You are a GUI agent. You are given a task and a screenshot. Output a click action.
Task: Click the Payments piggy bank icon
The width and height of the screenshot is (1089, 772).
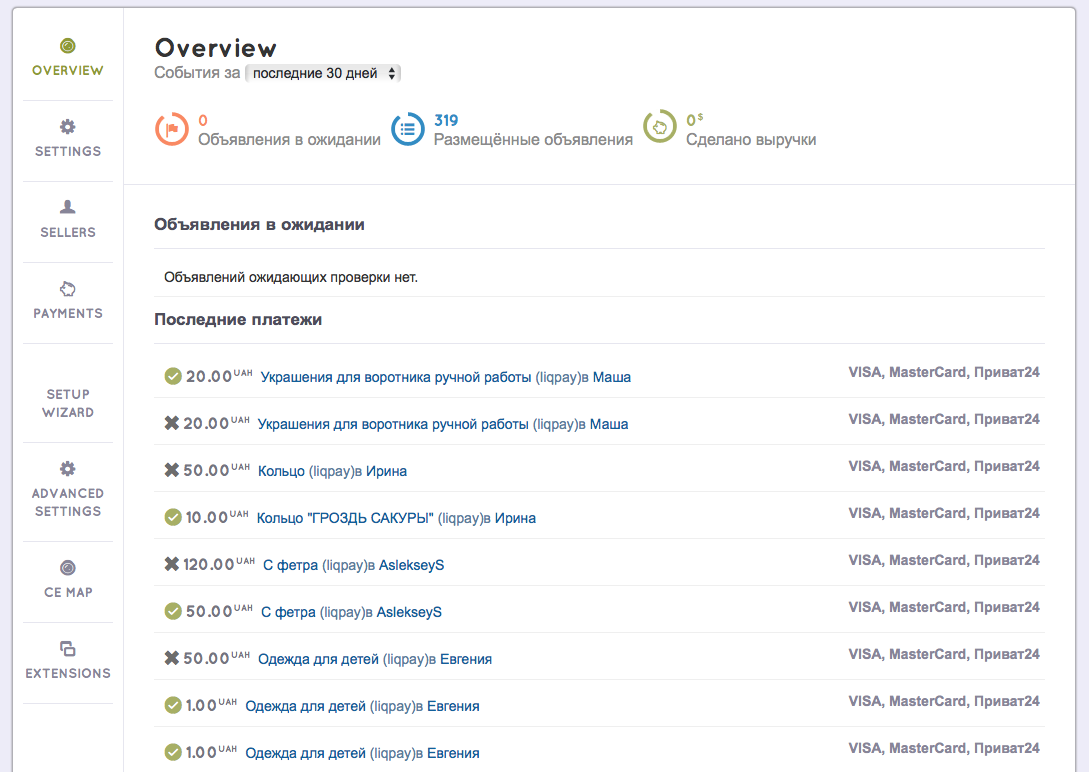(67, 289)
